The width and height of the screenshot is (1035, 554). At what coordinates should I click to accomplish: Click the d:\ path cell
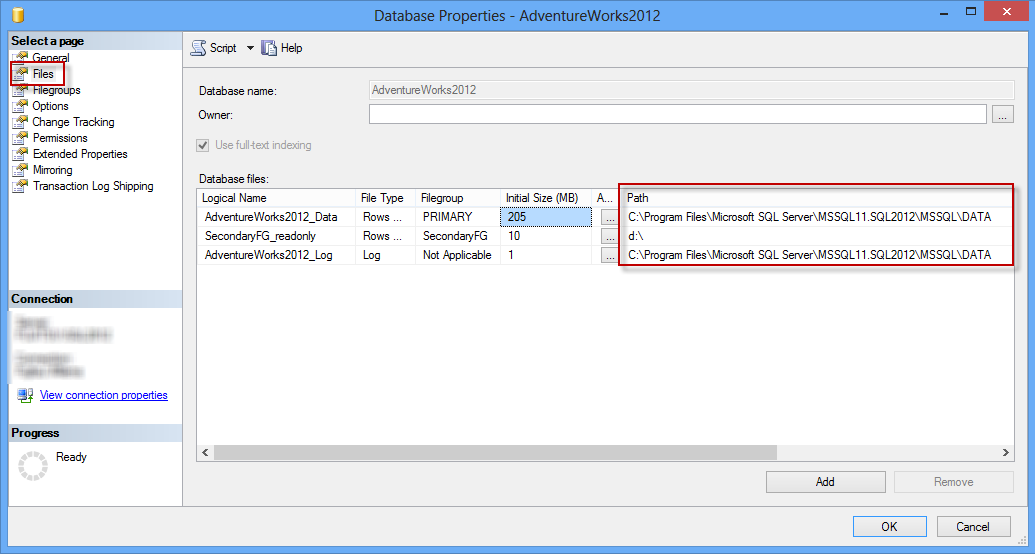pyautogui.click(x=817, y=236)
